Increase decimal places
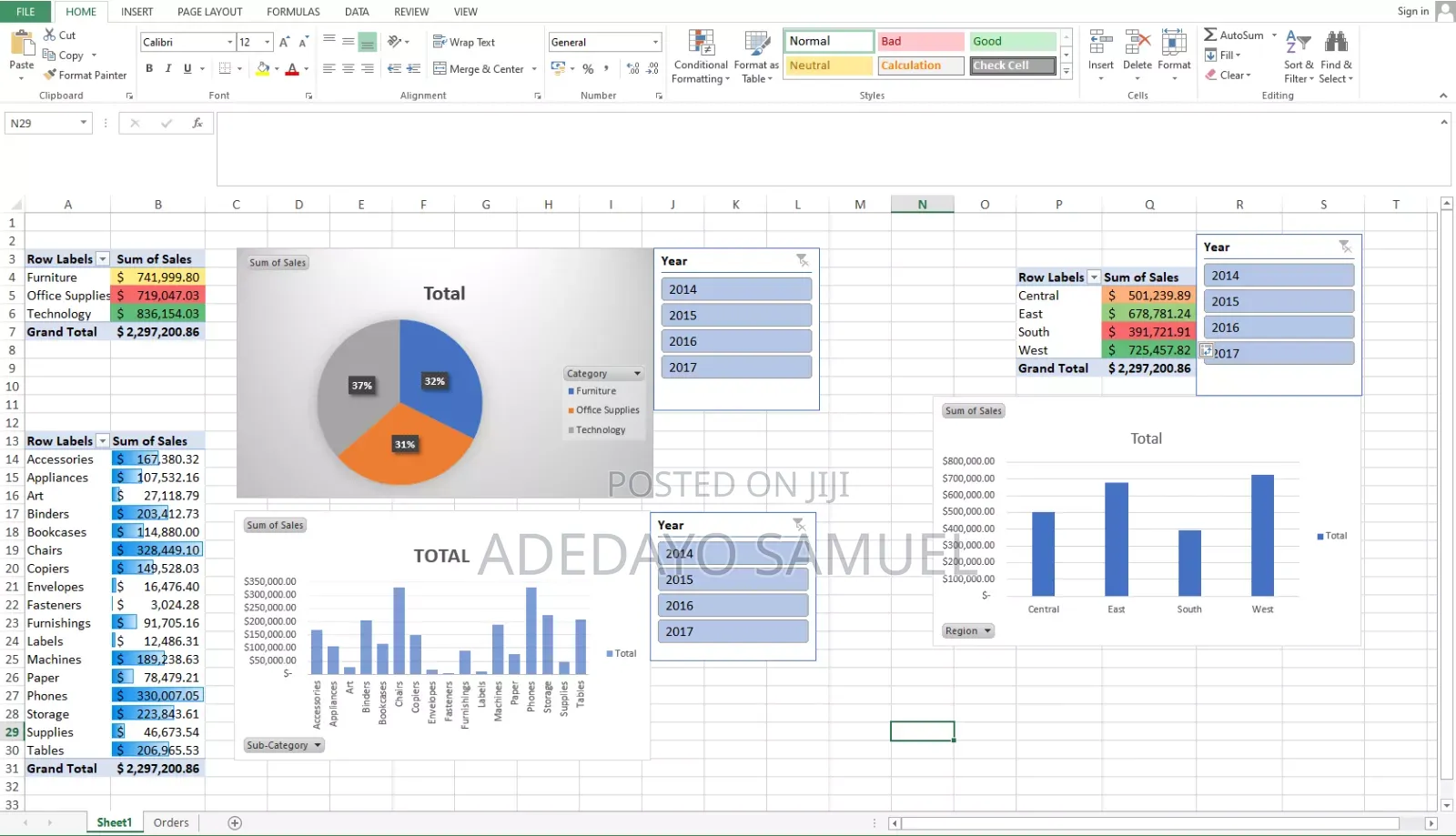Screen dimensions: 1456x836 coord(633,68)
